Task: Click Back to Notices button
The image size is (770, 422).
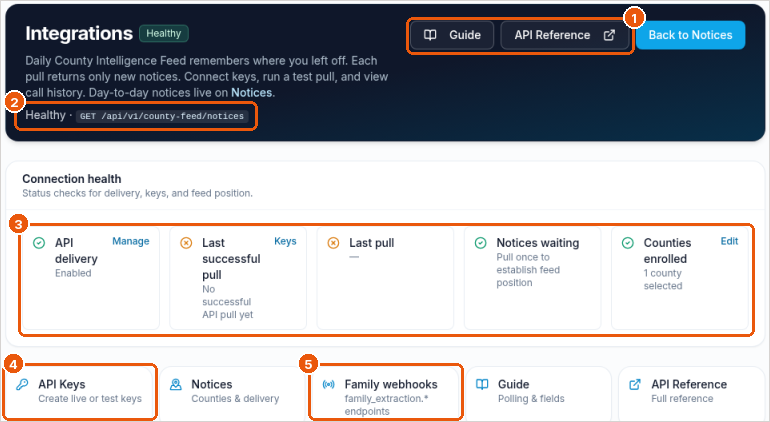Action: tap(690, 35)
